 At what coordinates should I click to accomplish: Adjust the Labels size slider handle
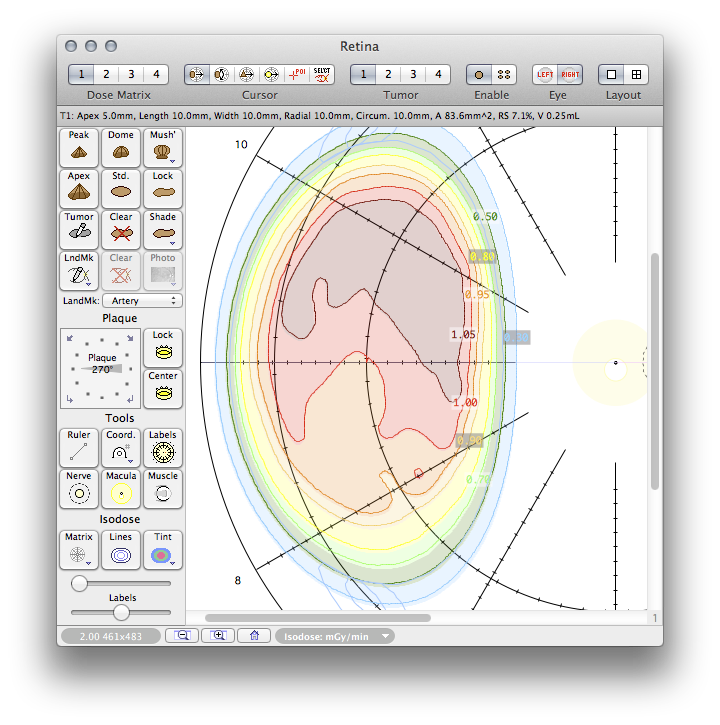click(121, 613)
